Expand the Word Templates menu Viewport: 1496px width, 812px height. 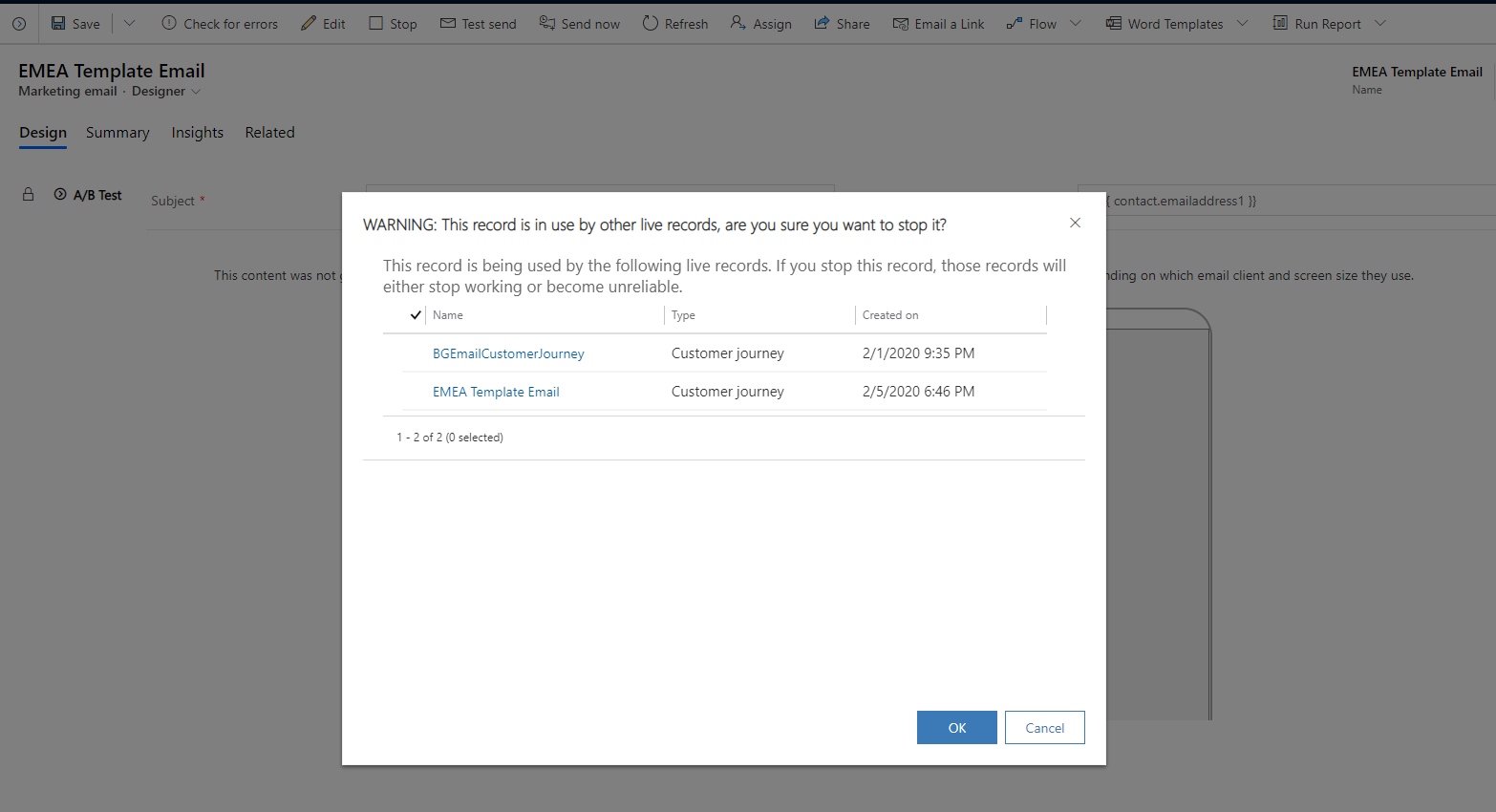tap(1177, 23)
